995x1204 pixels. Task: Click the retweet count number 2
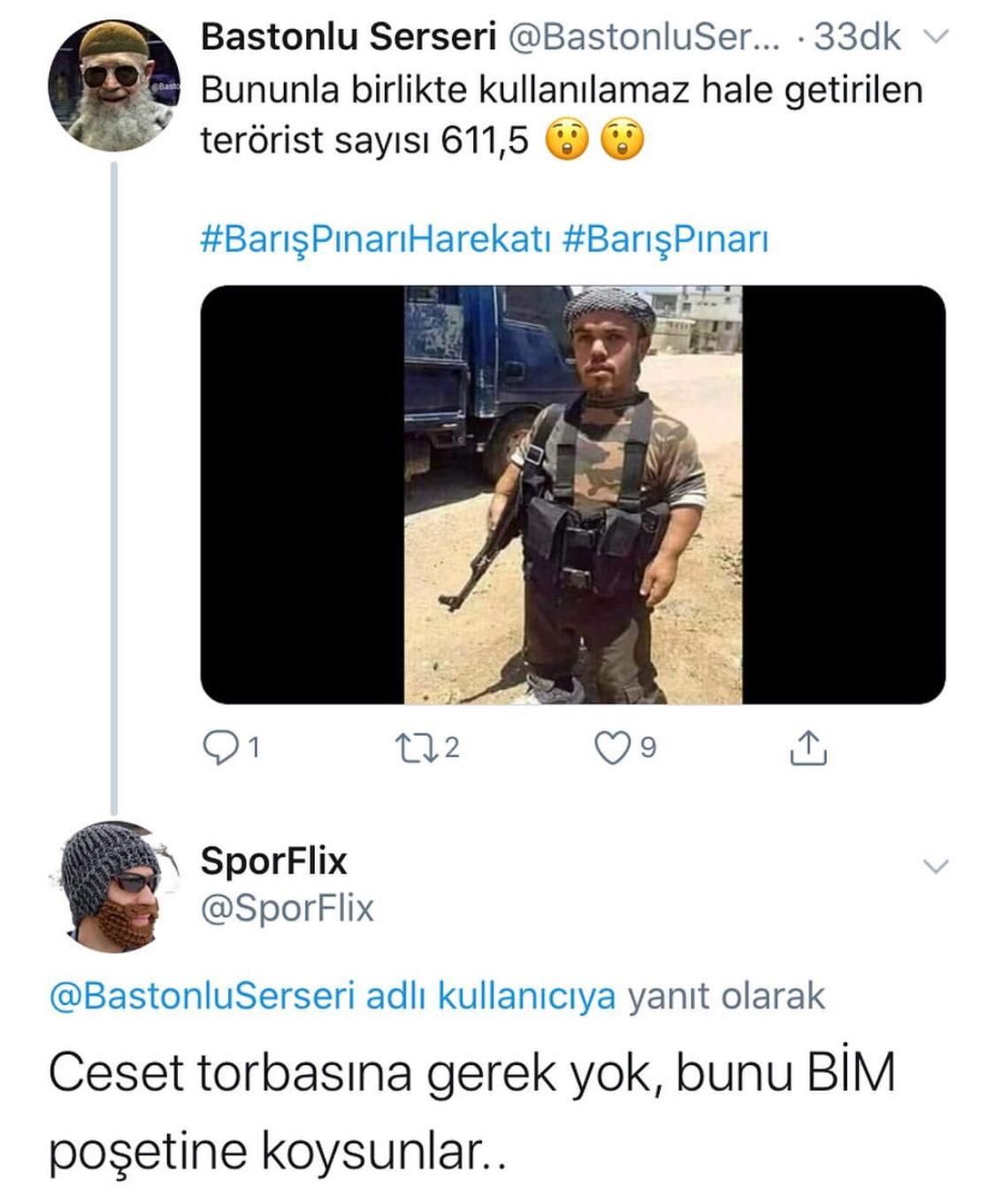452,748
